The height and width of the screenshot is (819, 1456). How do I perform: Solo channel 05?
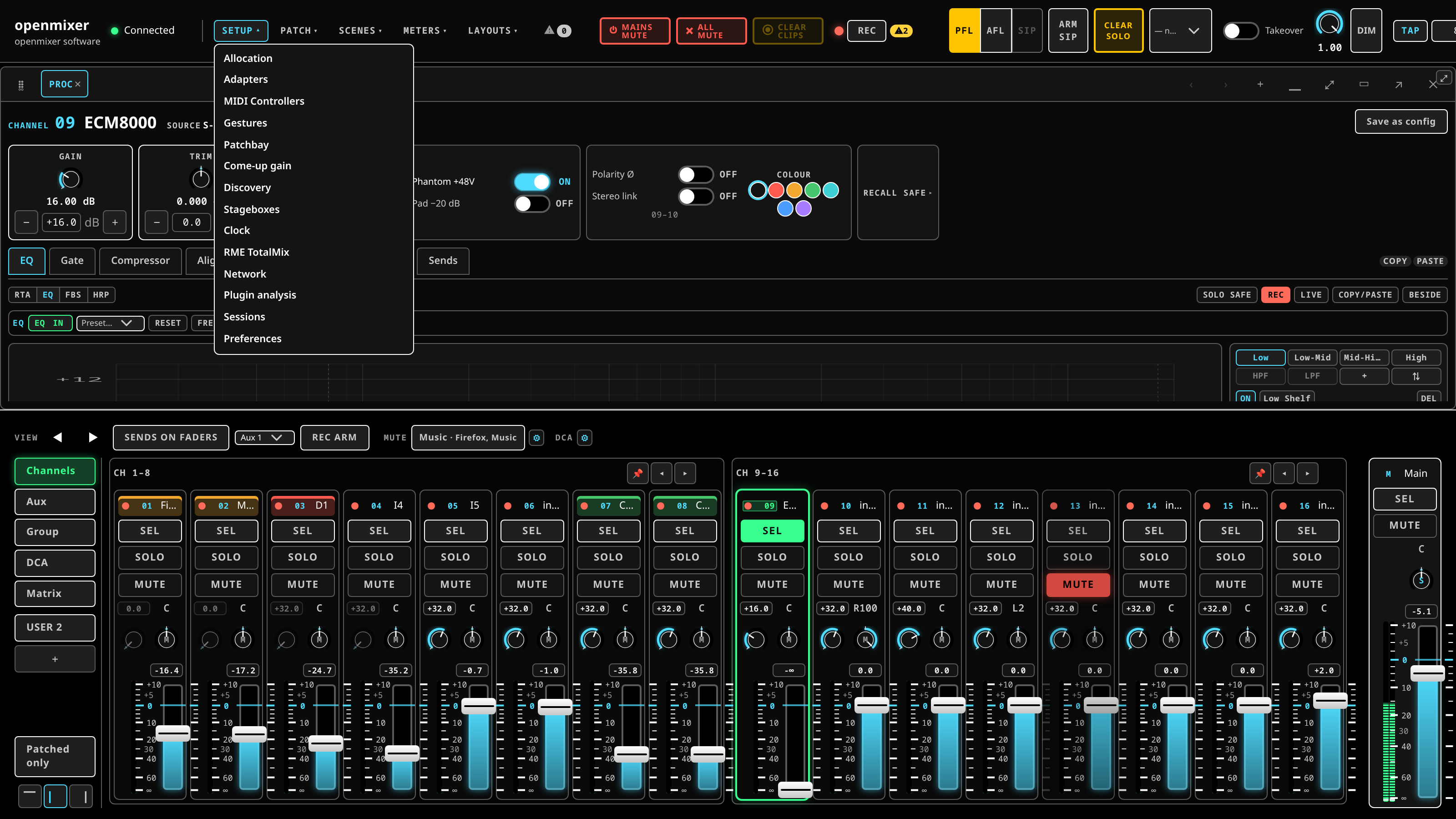pos(455,557)
